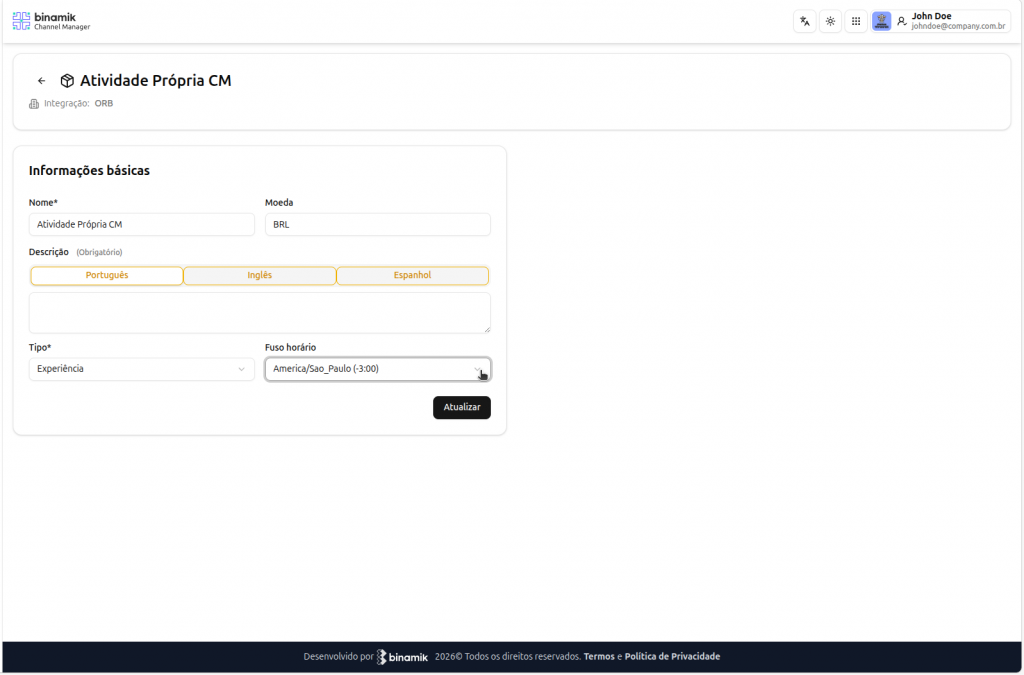Click the user profile icon beside John Doe
1024x675 pixels.
click(x=902, y=21)
